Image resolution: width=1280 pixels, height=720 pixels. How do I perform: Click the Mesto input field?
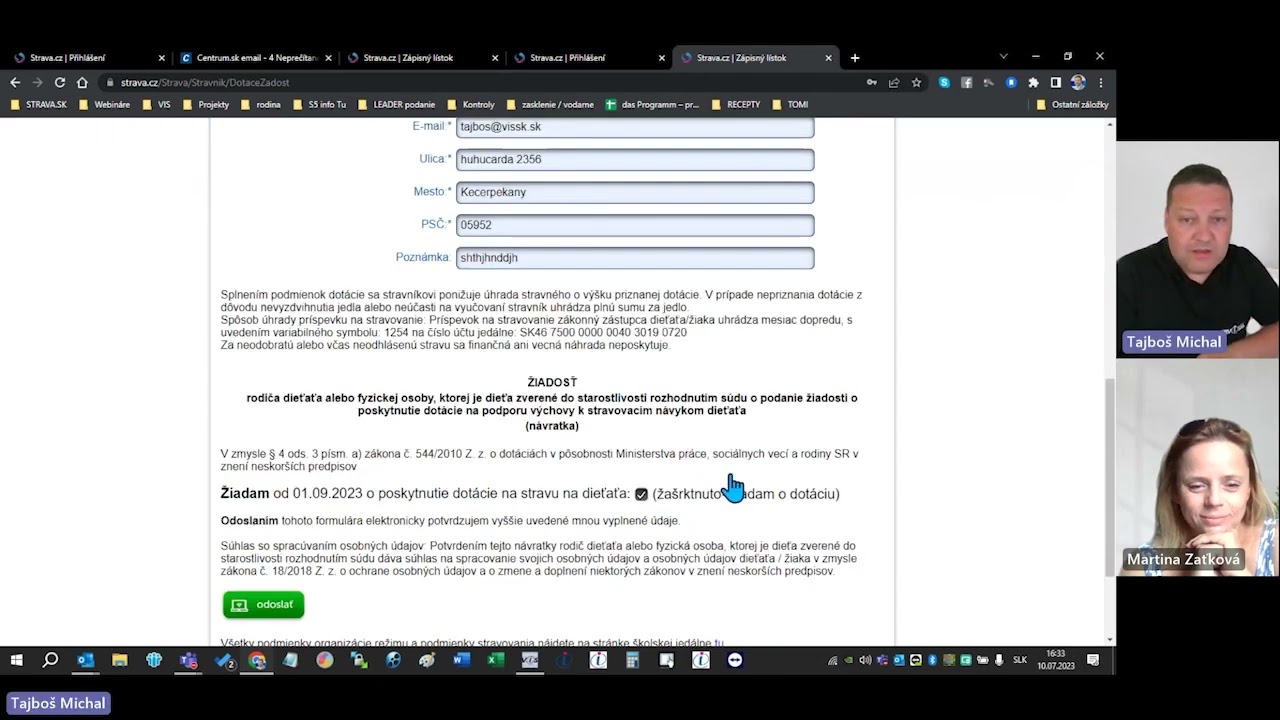click(x=635, y=192)
